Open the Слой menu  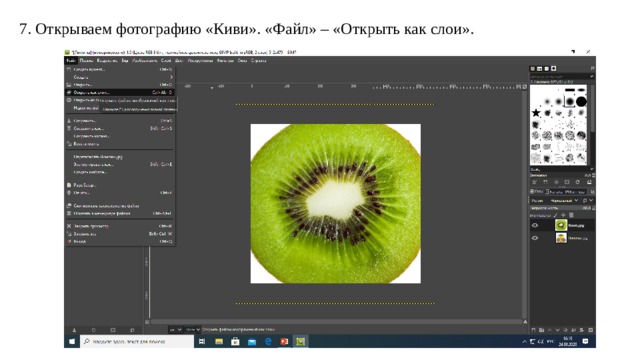166,60
